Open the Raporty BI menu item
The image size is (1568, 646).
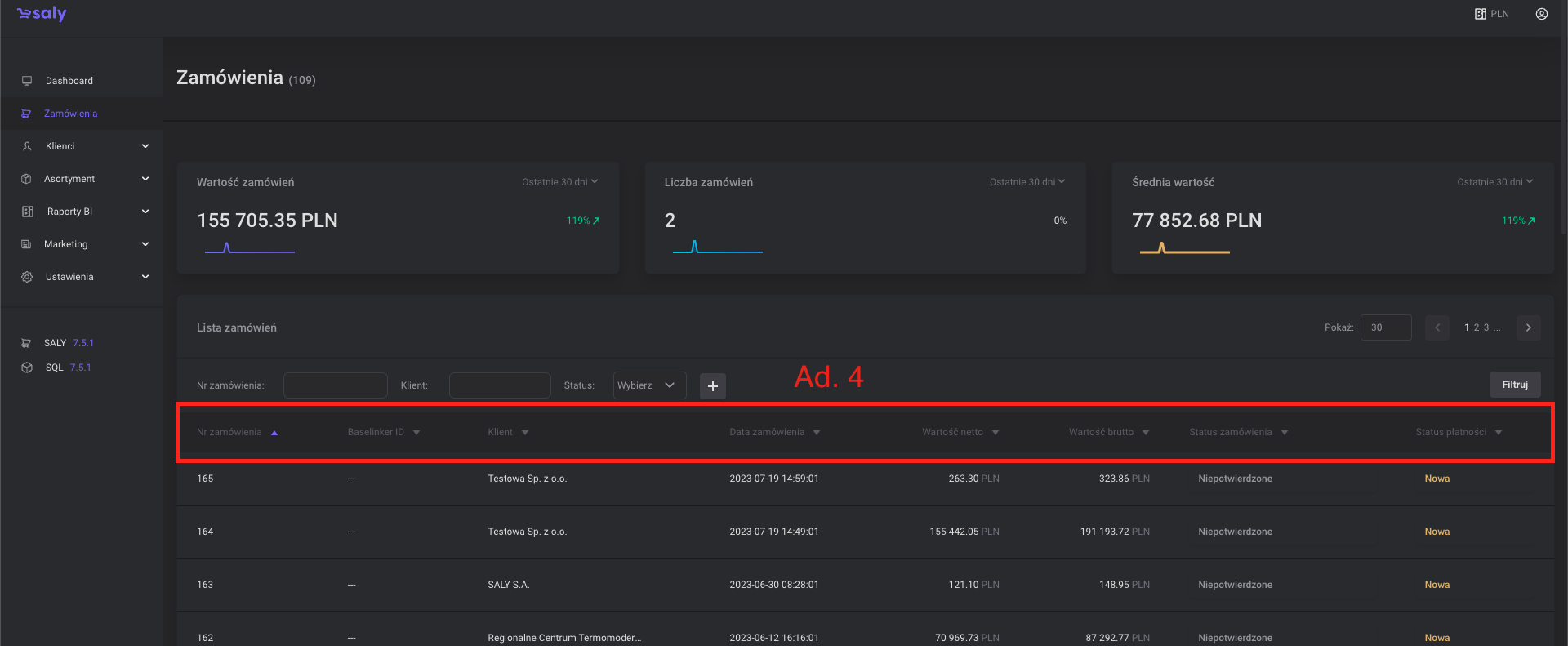tap(69, 212)
